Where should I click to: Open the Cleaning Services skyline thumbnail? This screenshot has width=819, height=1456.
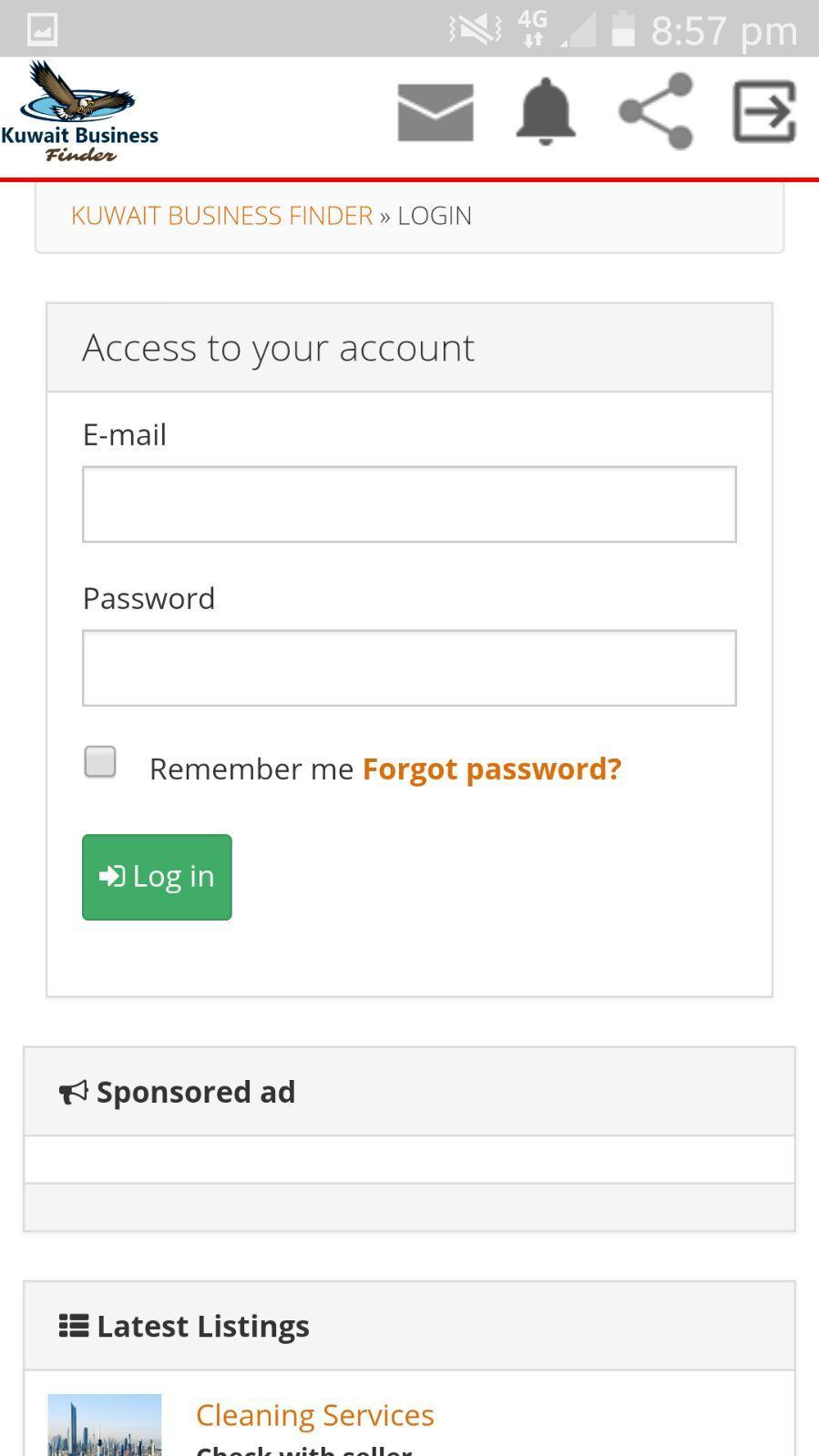105,1425
